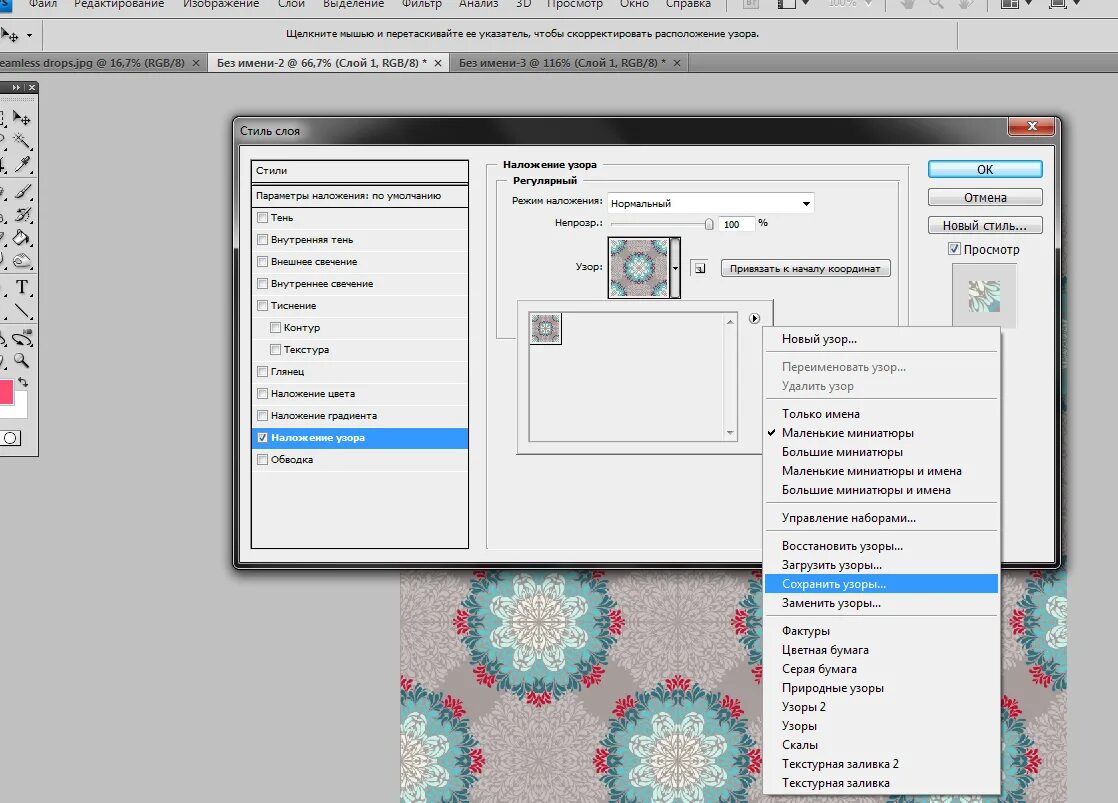Select the Line tool
The image size is (1118, 803).
[x=22, y=311]
